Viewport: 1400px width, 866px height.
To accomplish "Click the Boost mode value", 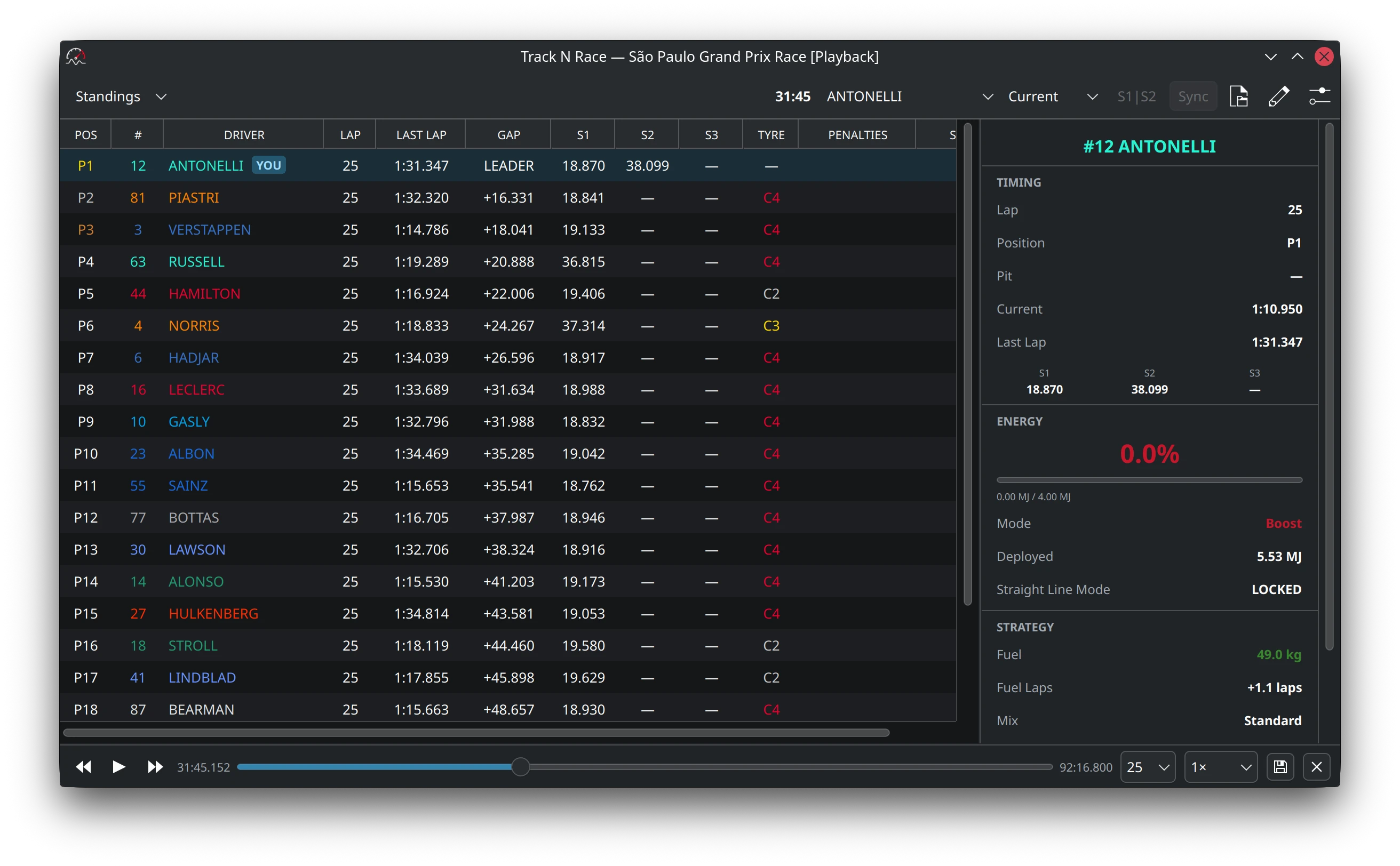I will pos(1283,523).
